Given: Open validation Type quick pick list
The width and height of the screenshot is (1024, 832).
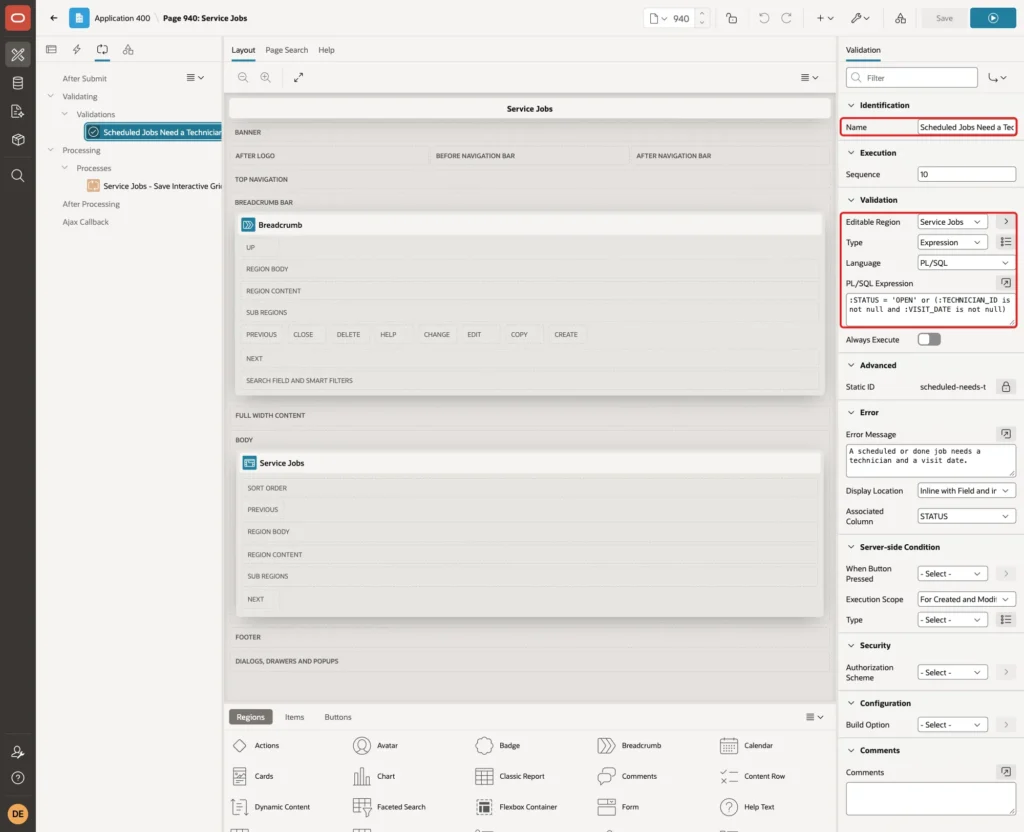Looking at the screenshot, I should pyautogui.click(x=1006, y=242).
